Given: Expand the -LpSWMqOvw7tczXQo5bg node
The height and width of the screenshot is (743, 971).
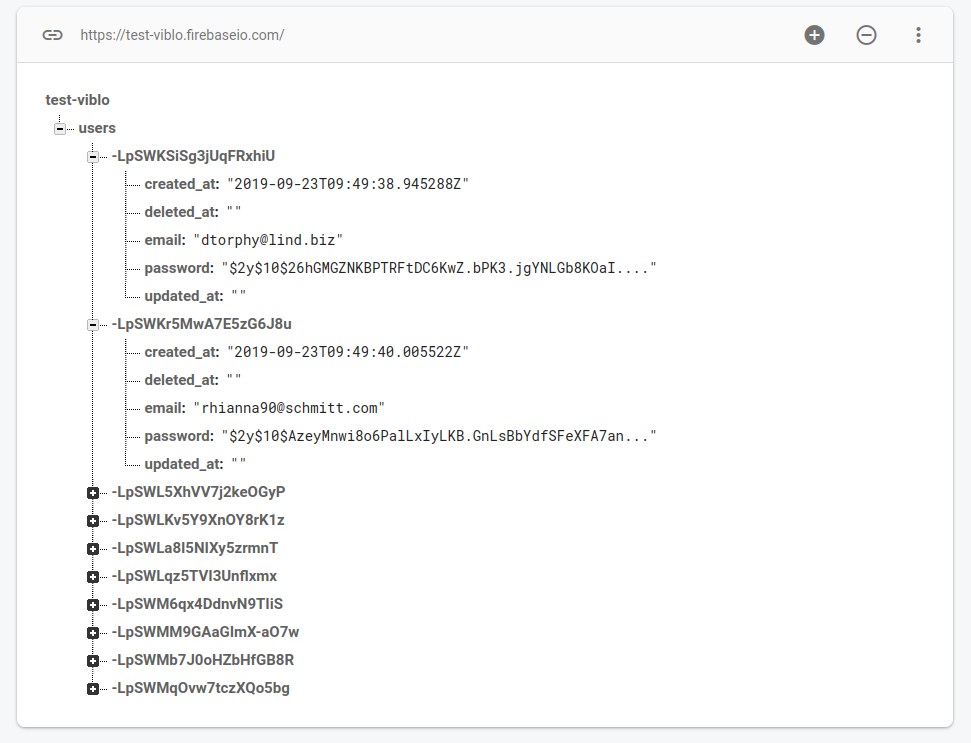Looking at the screenshot, I should [x=93, y=689].
